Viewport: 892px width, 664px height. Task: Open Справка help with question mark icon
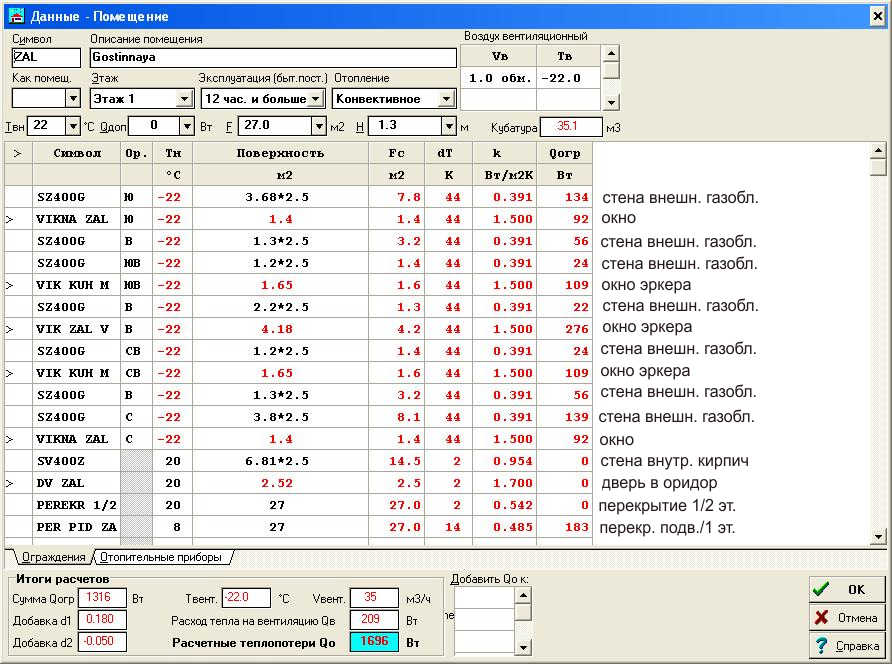coord(846,646)
